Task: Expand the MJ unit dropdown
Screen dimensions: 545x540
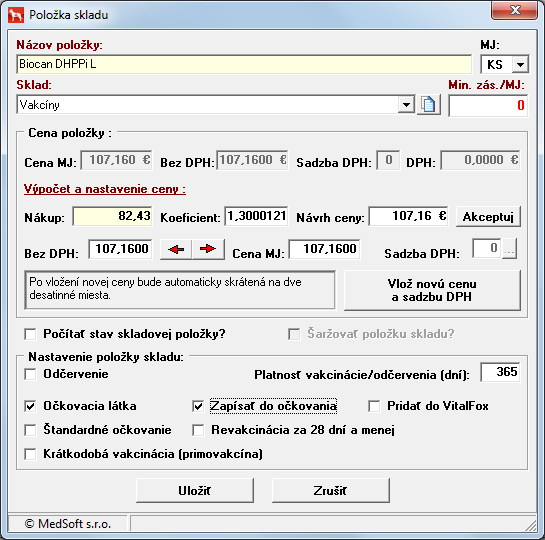Action: click(520, 64)
